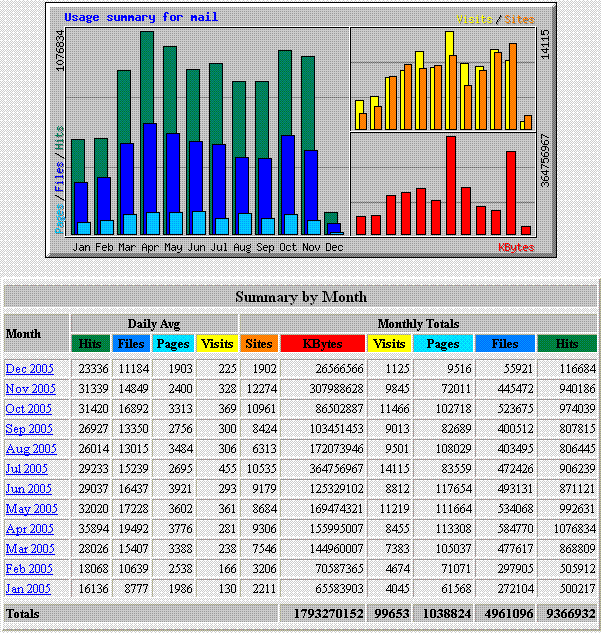This screenshot has height=633, width=601.
Task: Select the Feb 2005 link
Action: (x=30, y=569)
